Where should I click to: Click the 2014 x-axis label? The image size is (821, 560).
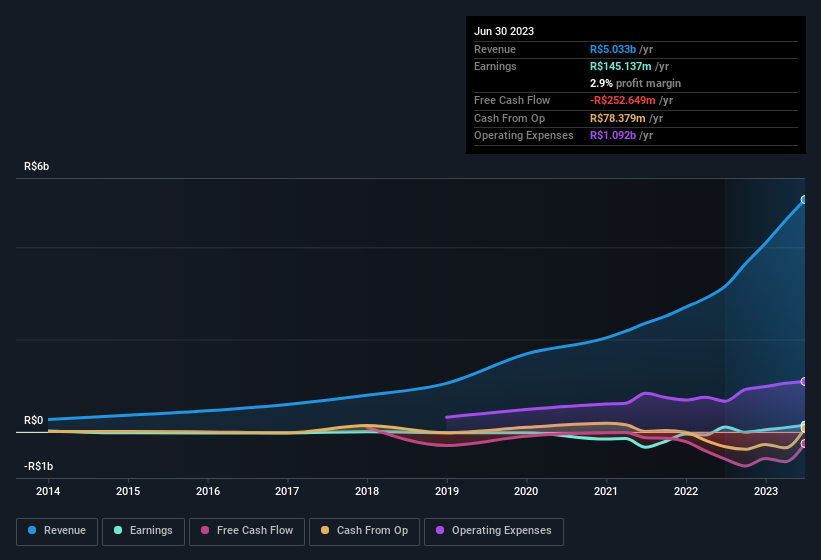pos(48,491)
